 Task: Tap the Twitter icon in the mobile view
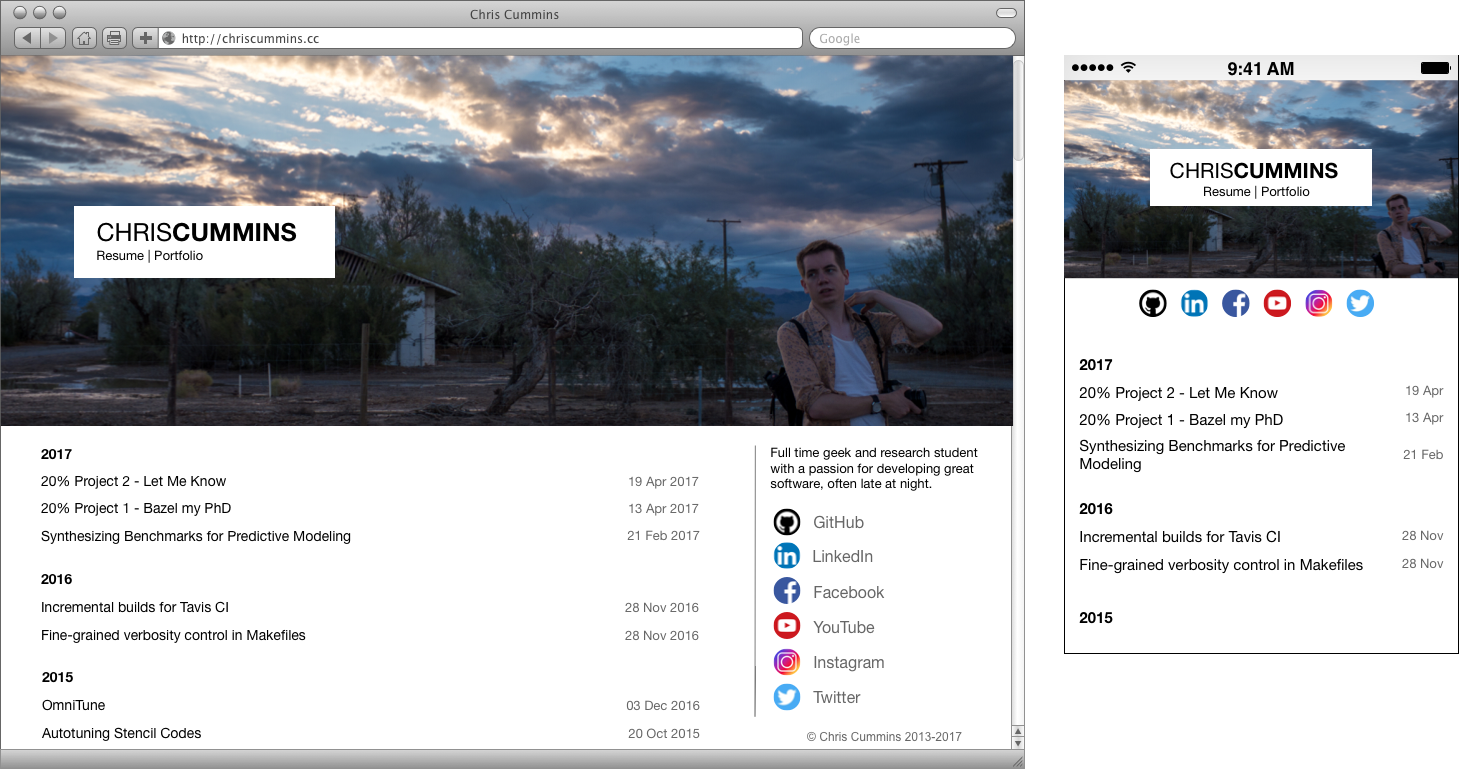tap(1360, 303)
